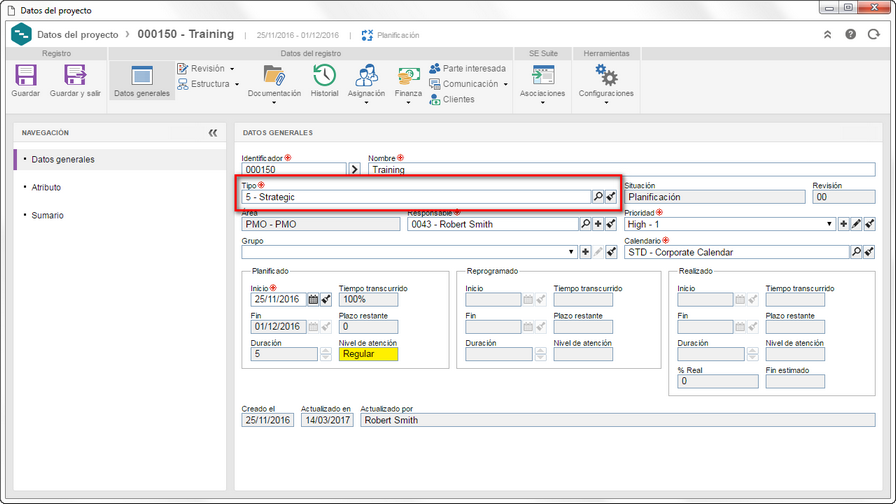
Task: Open Planificado Inicio calendar picker
Action: pos(313,299)
